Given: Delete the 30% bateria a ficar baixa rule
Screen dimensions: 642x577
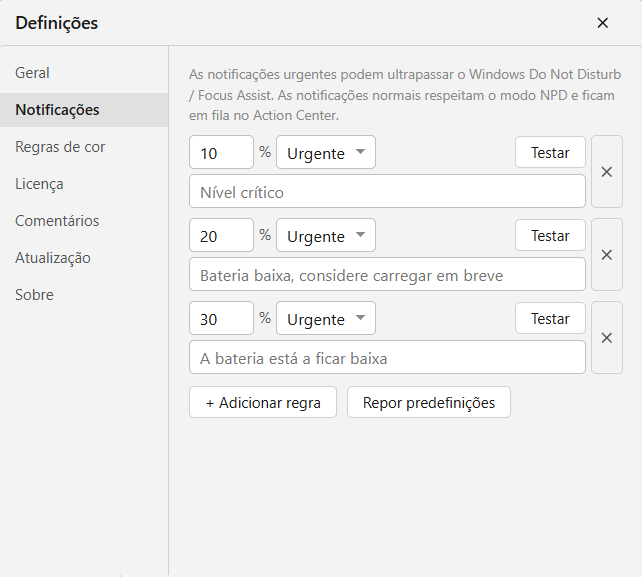Looking at the screenshot, I should tap(607, 338).
